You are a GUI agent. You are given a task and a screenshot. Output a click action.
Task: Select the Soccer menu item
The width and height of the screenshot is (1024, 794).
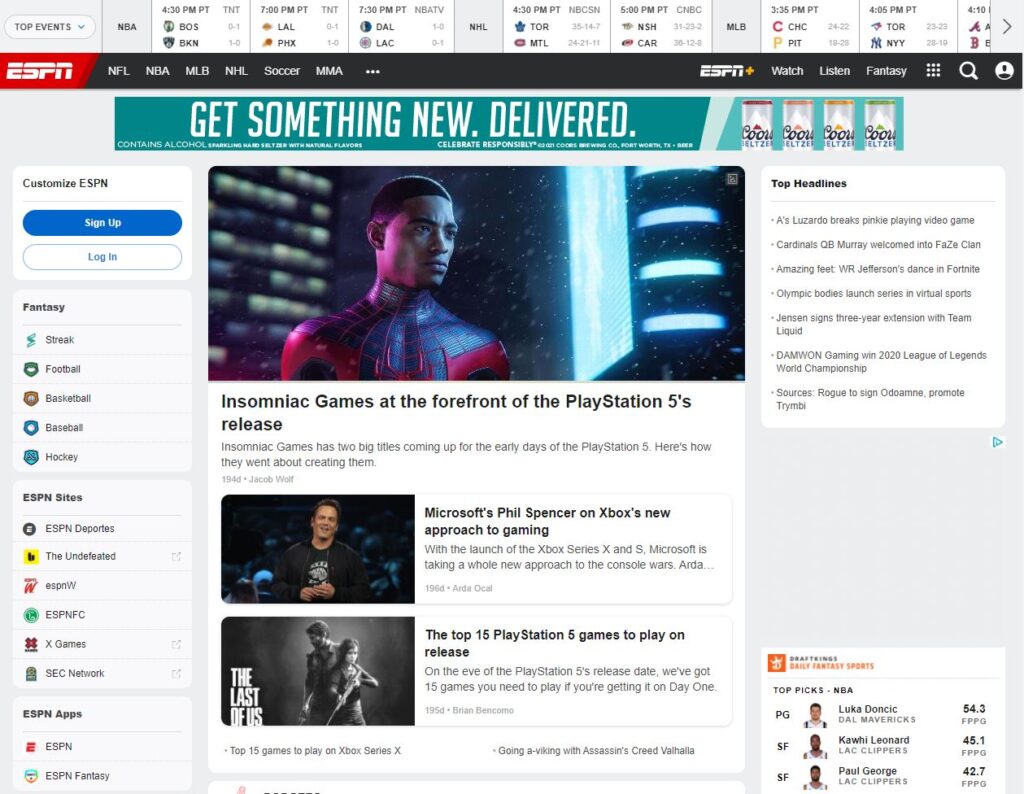pyautogui.click(x=282, y=71)
